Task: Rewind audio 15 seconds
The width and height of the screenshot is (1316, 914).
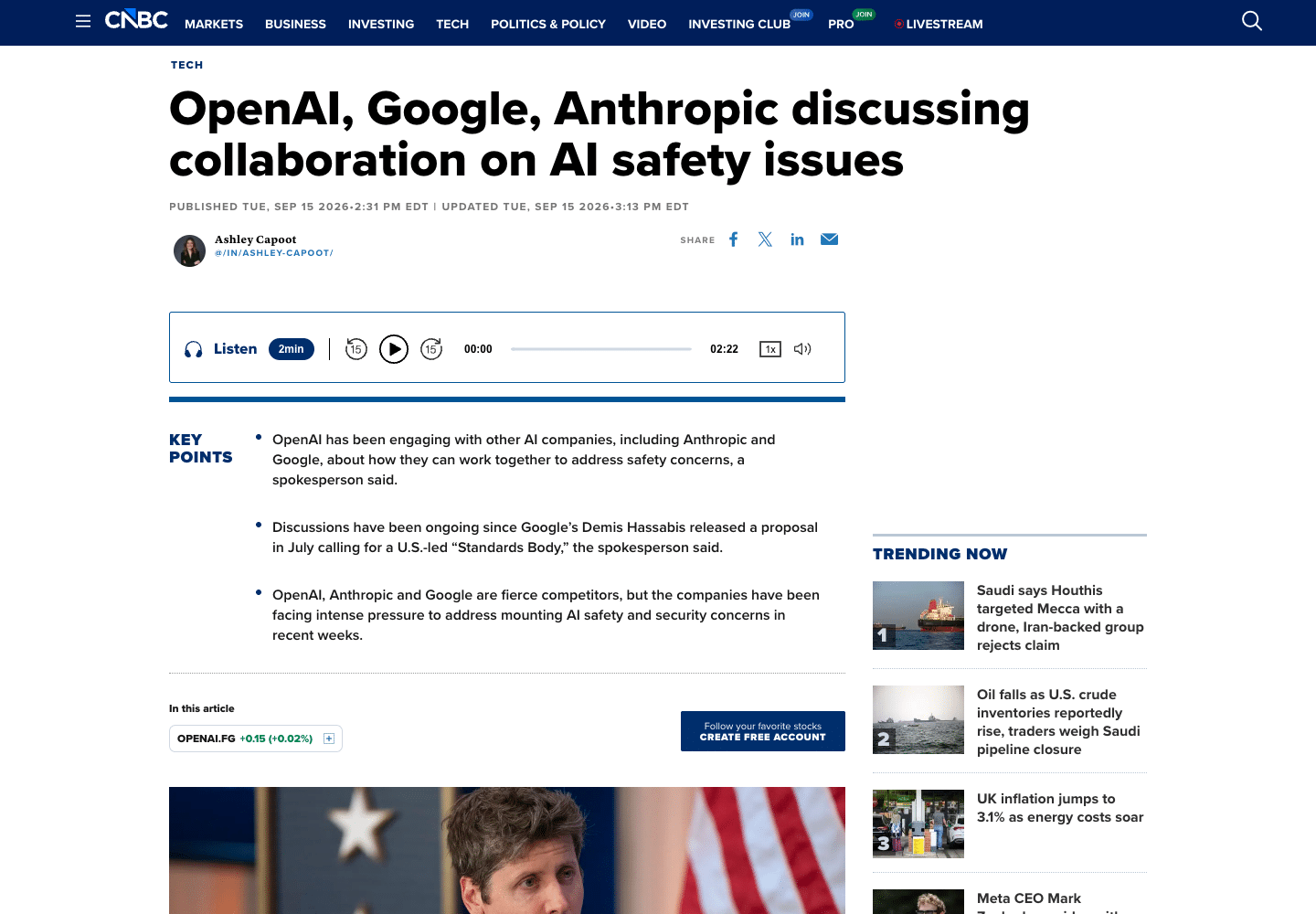Action: tap(356, 349)
